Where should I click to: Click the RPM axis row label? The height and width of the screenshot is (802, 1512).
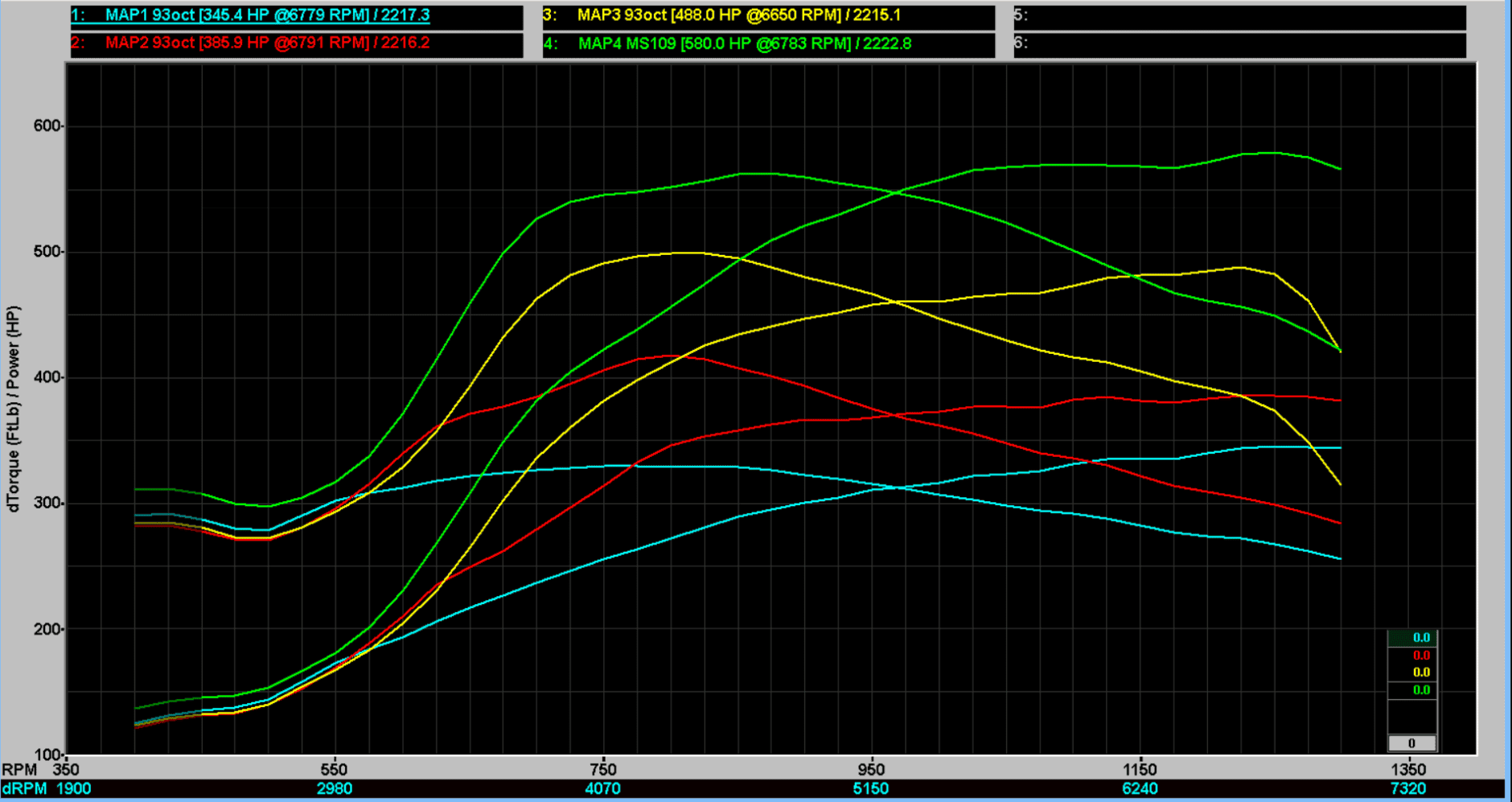[x=19, y=770]
